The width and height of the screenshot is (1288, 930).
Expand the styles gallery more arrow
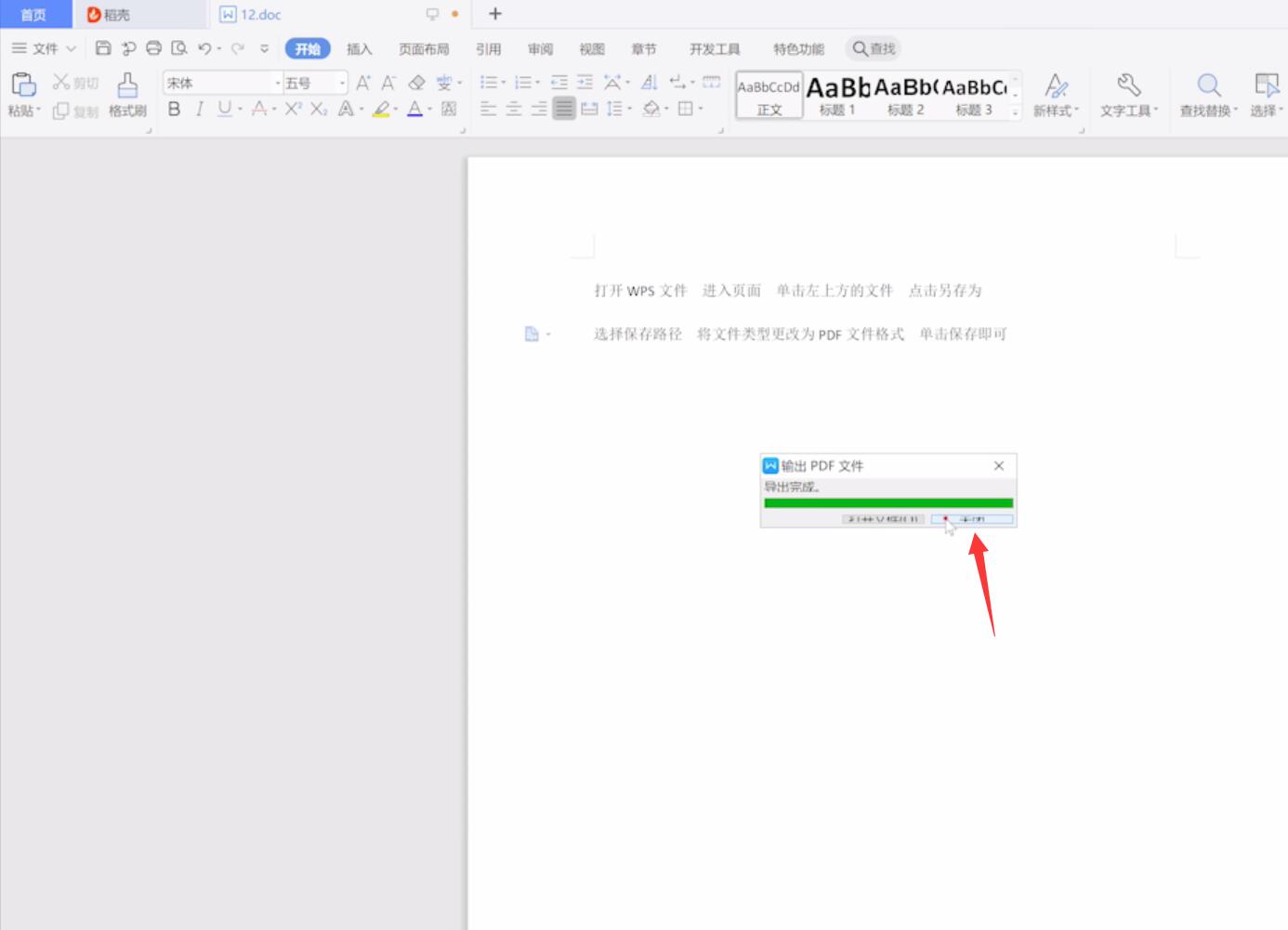[x=1016, y=111]
